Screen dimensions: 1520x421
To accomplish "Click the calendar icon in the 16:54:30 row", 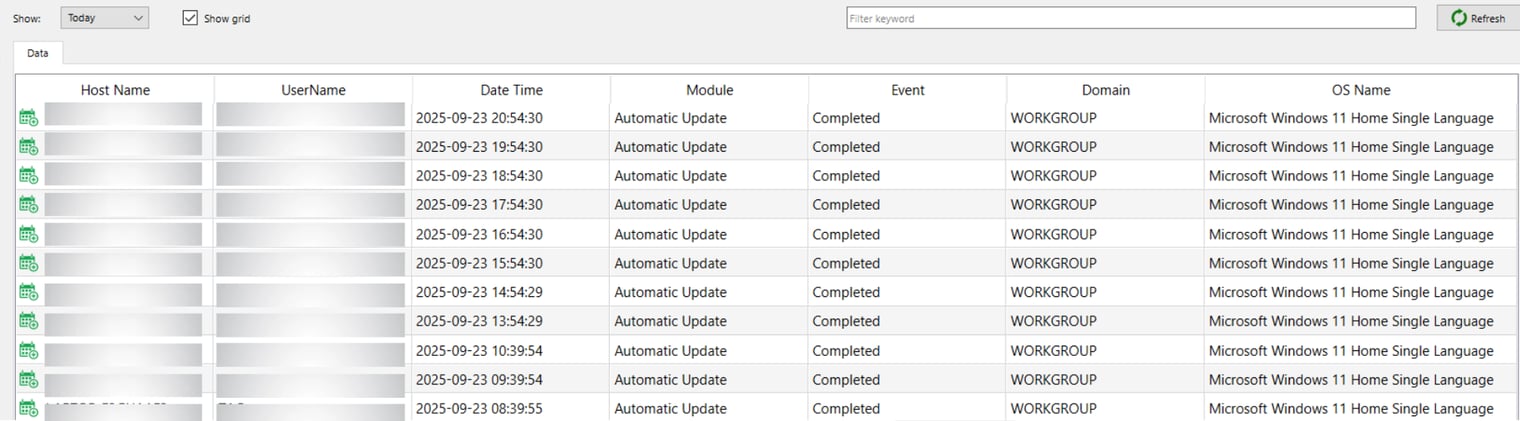I will [28, 234].
